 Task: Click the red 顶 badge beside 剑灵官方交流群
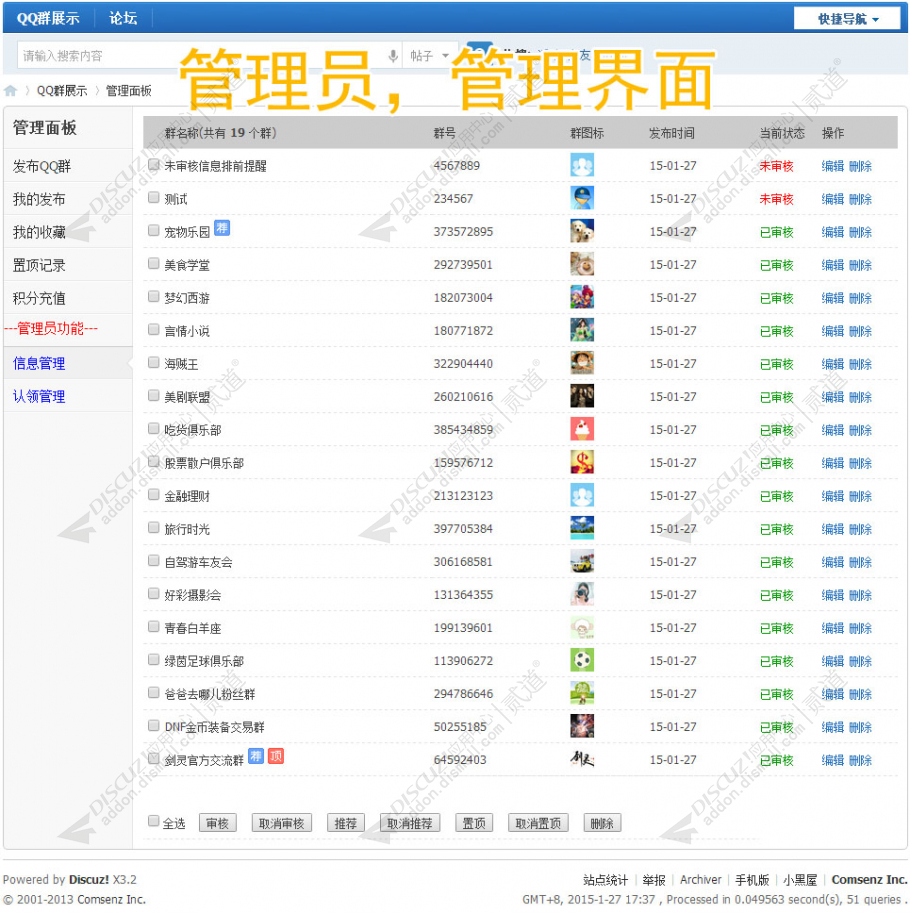point(275,756)
